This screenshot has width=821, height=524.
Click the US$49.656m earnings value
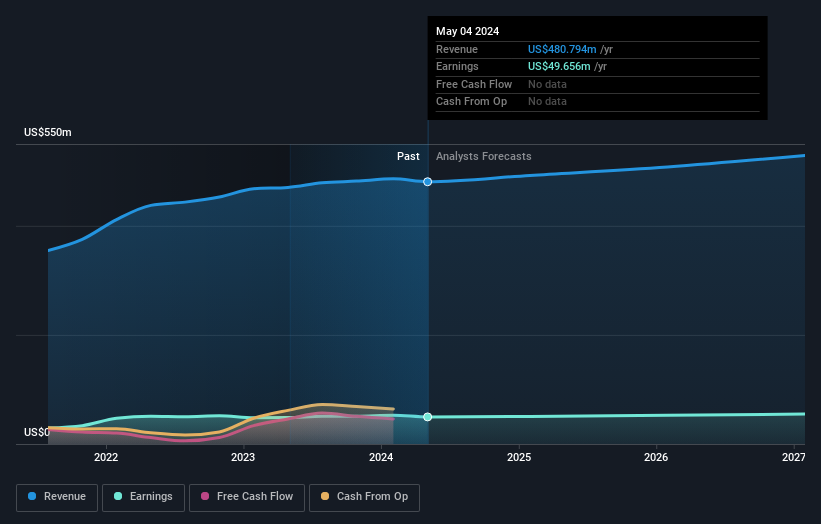(x=559, y=66)
